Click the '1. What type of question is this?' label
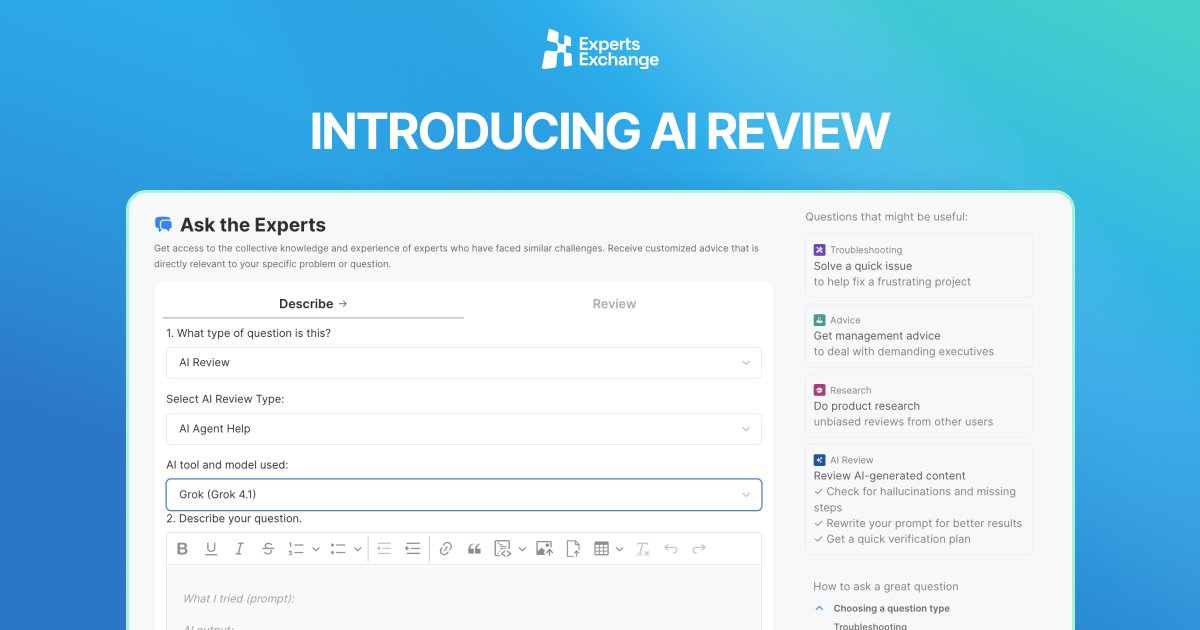This screenshot has height=630, width=1200. pos(248,333)
